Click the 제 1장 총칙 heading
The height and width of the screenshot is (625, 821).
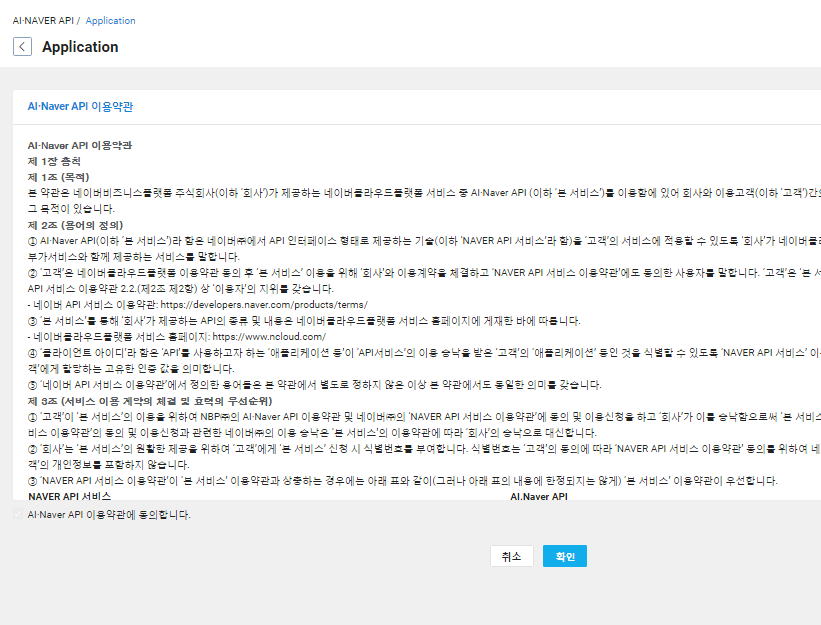coord(54,161)
